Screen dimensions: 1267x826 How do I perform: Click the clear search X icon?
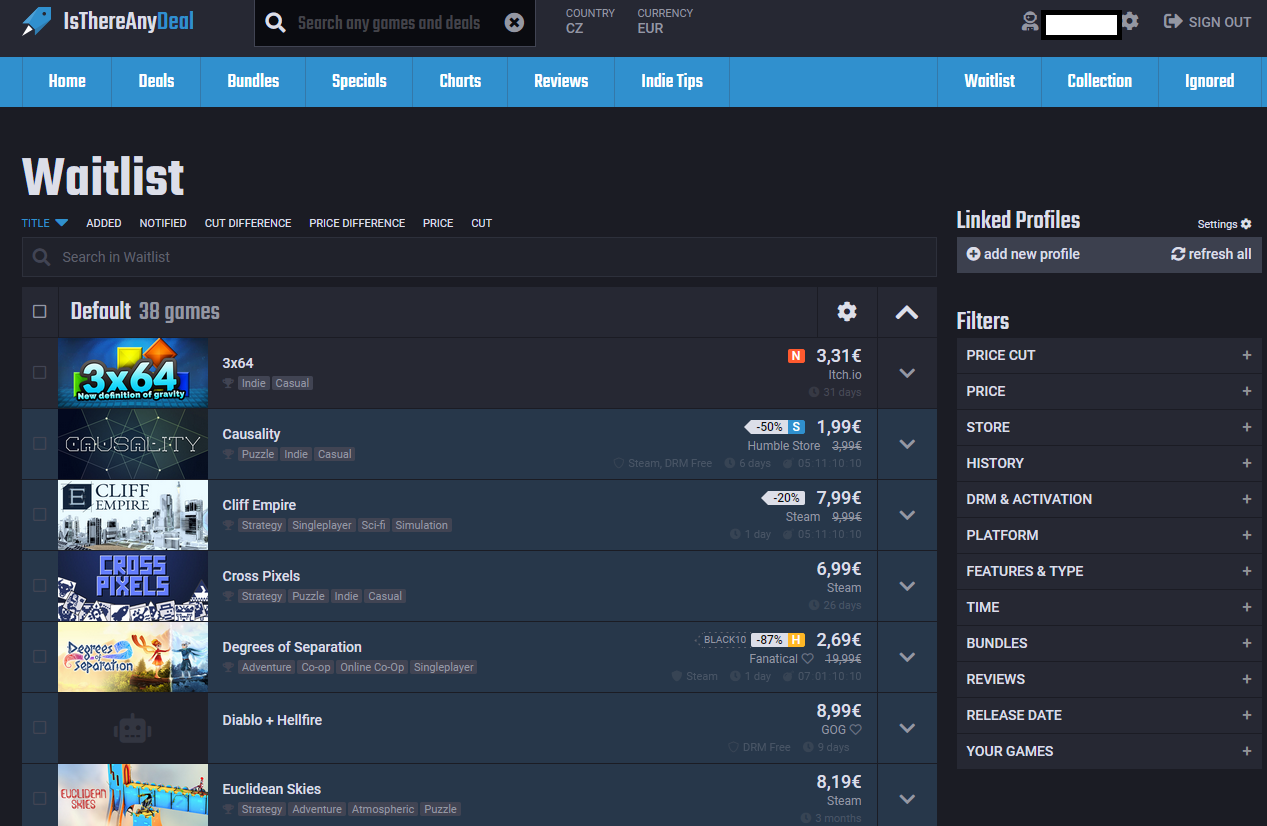click(x=514, y=23)
